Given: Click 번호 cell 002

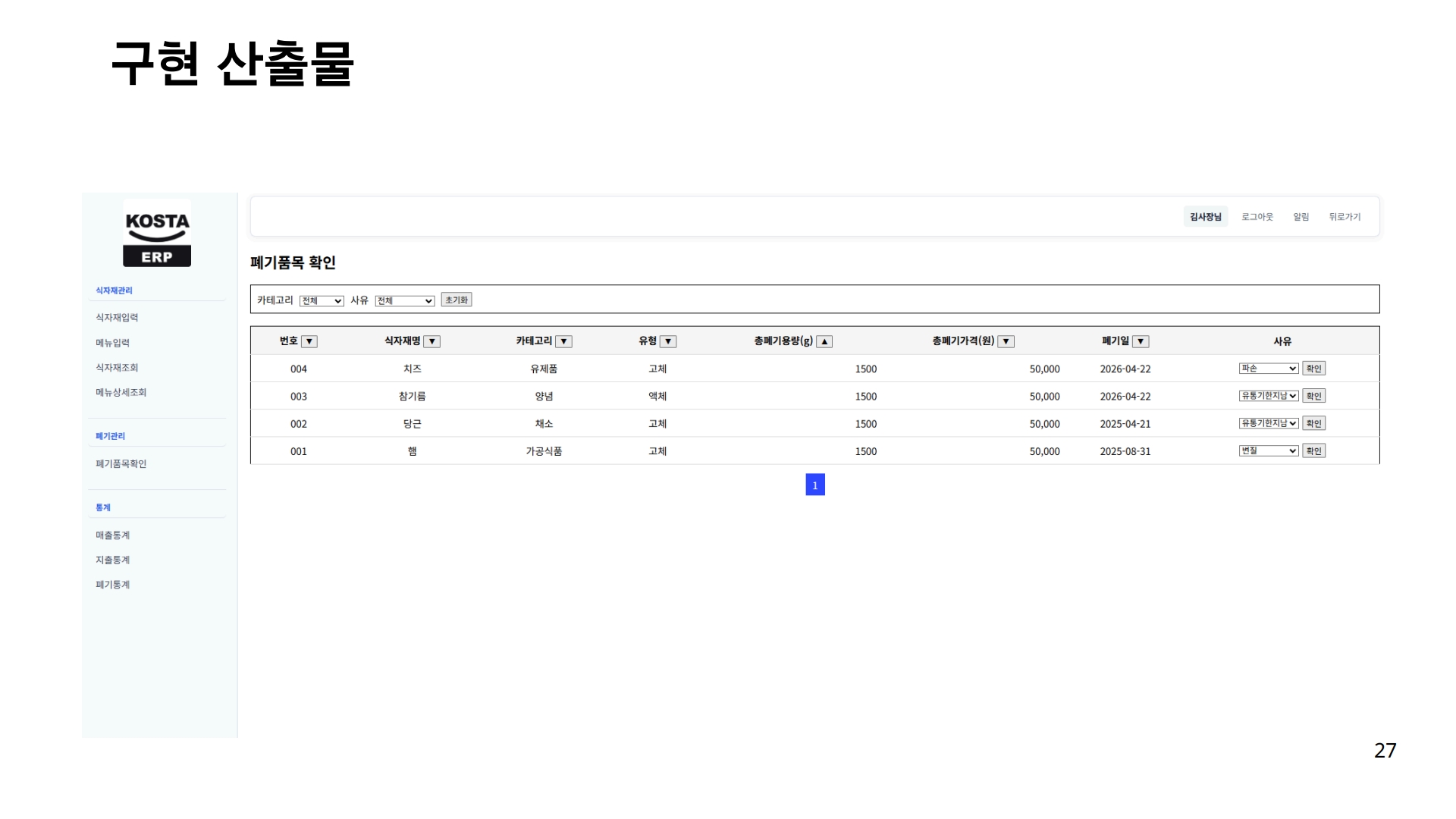Looking at the screenshot, I should 299,424.
